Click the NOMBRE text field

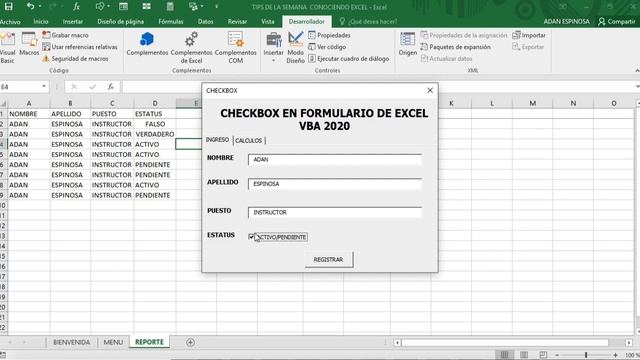tap(335, 160)
